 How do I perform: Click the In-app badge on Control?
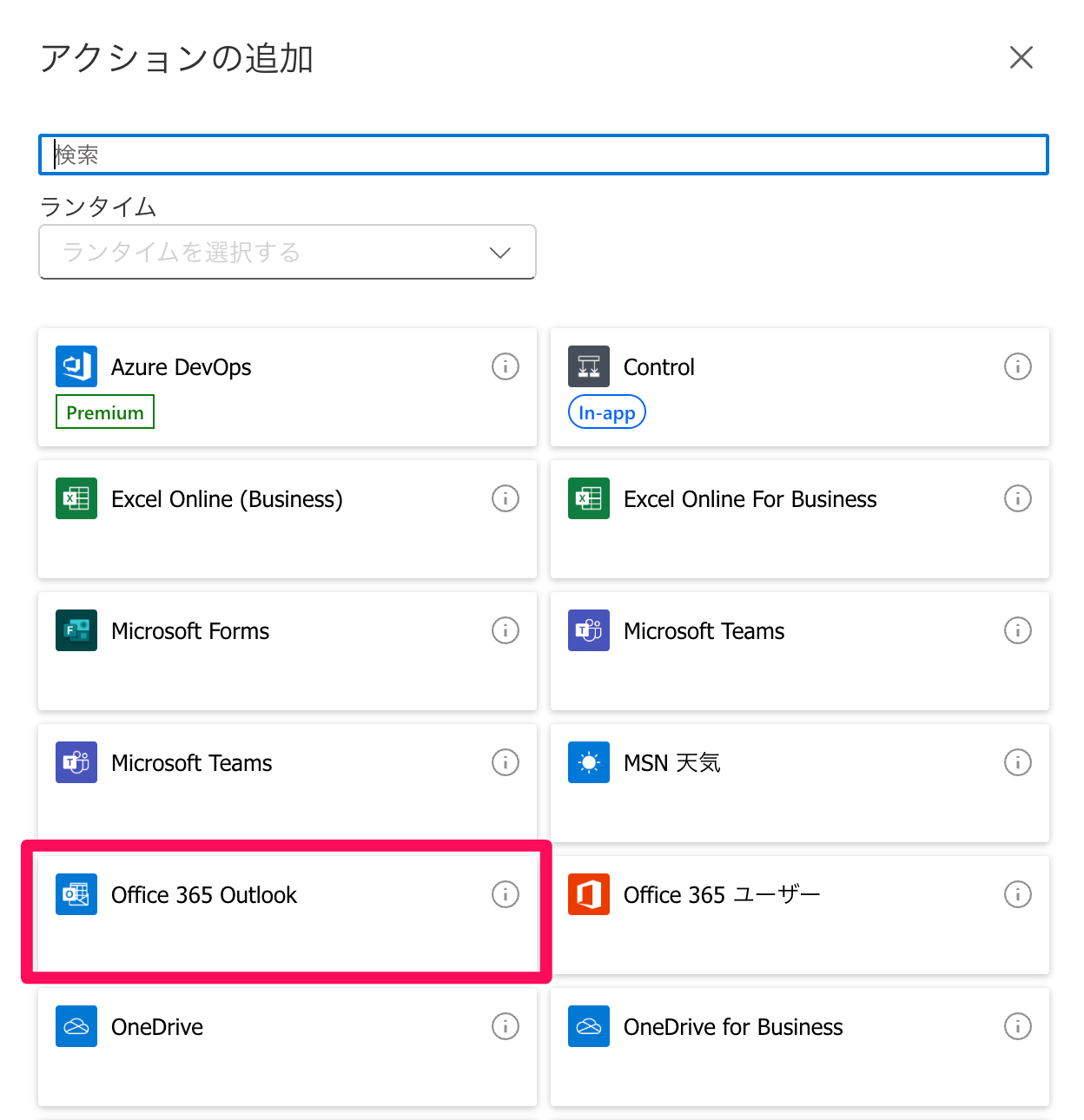(x=607, y=412)
